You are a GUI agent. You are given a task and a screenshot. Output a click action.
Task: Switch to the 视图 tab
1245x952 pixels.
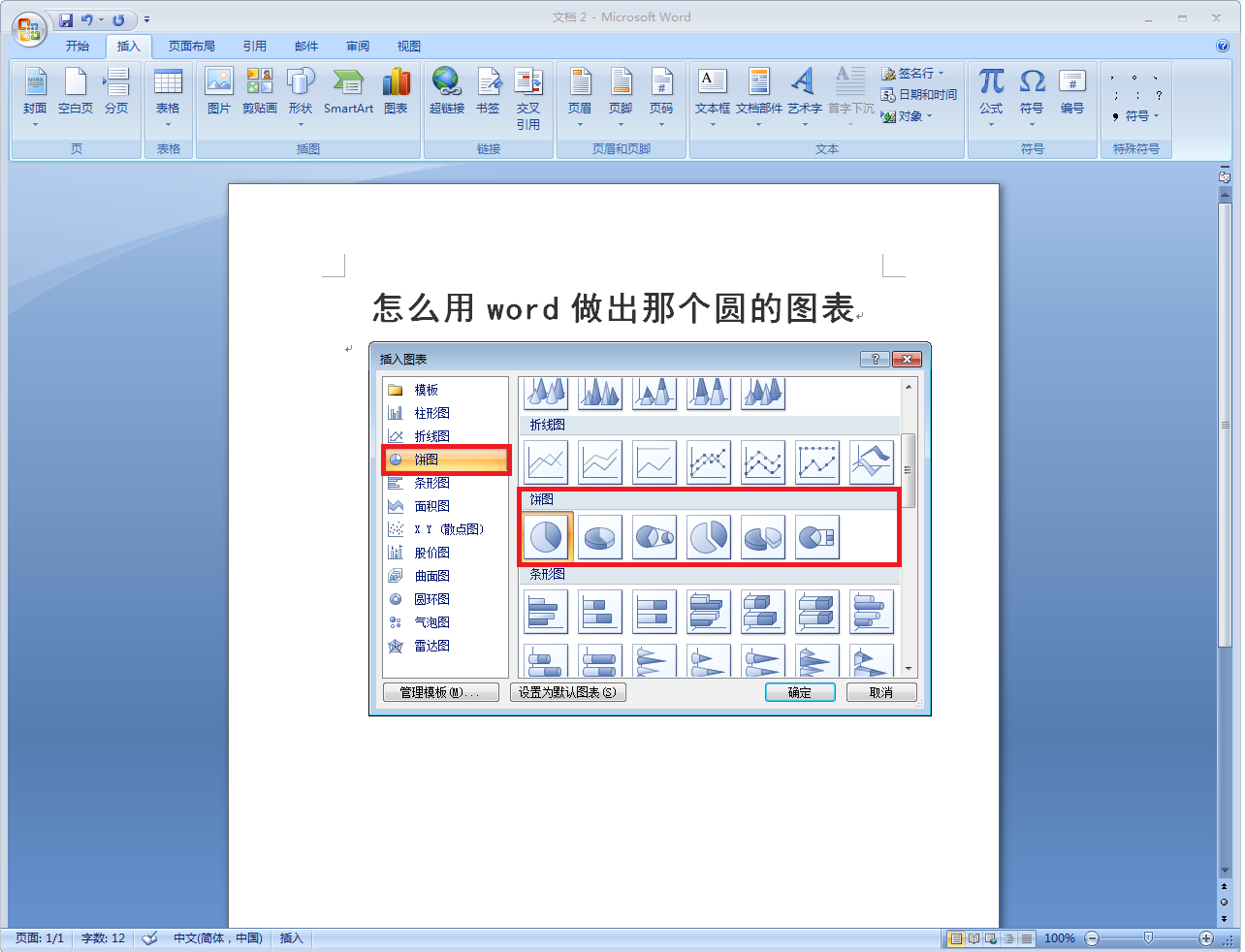[409, 46]
